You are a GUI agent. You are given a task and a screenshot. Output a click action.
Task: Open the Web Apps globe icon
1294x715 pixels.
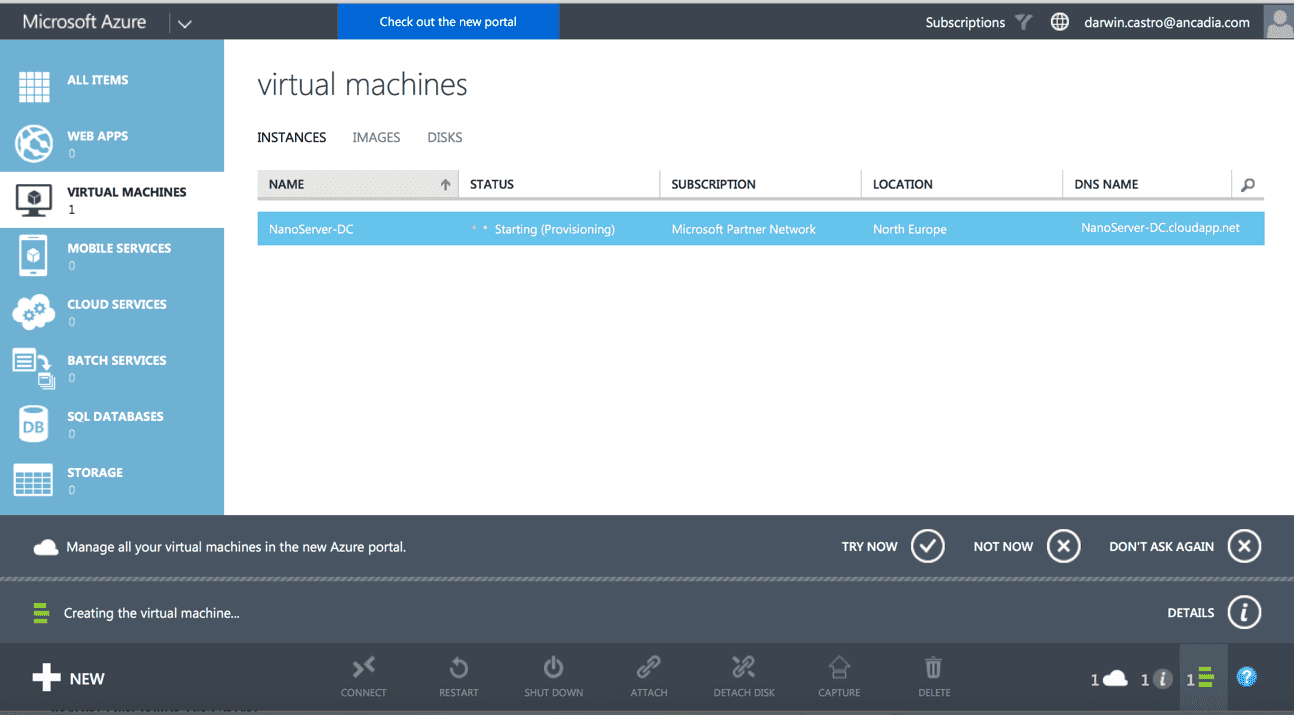click(x=33, y=144)
